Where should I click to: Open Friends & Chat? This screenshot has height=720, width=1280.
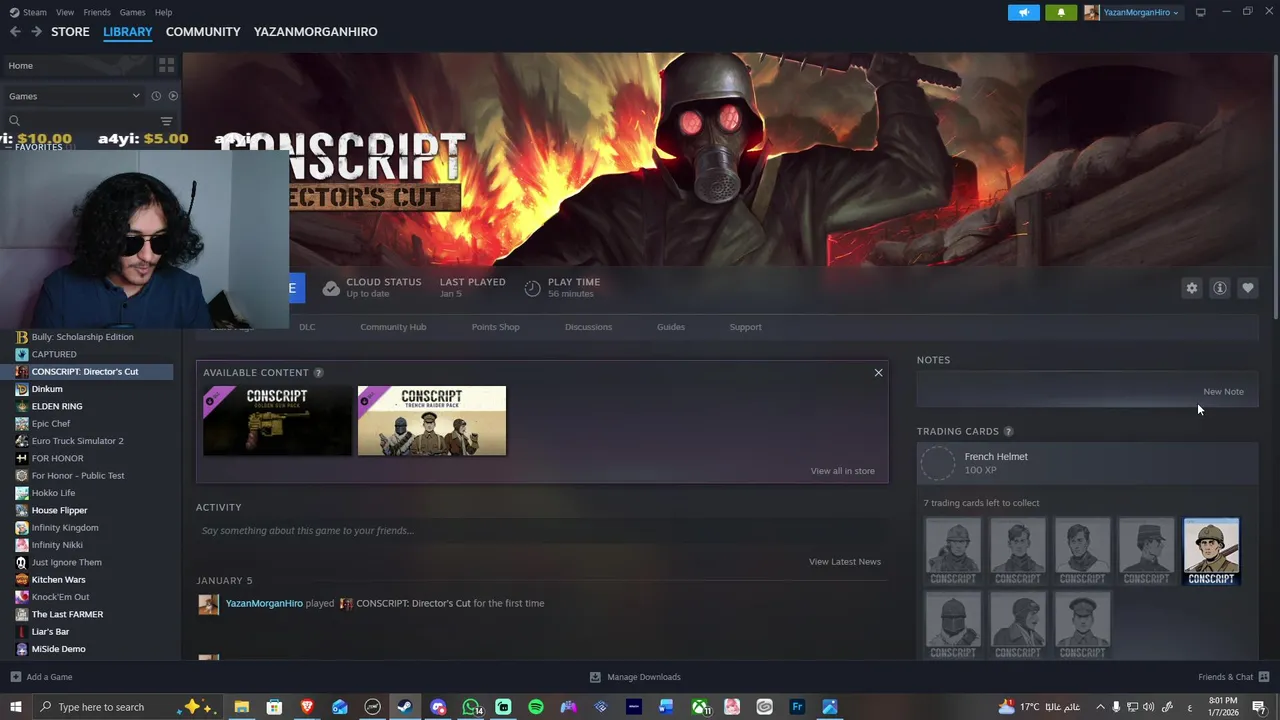point(1233,677)
